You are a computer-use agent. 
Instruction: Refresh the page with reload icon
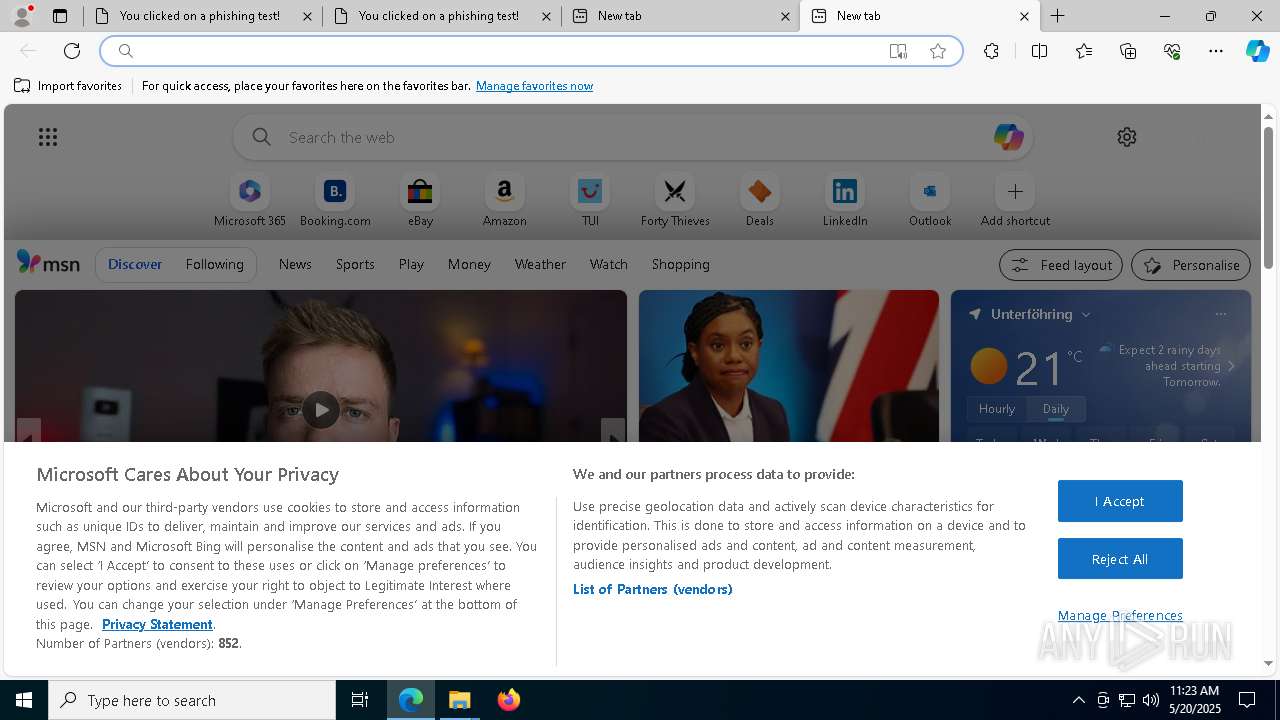coord(72,51)
